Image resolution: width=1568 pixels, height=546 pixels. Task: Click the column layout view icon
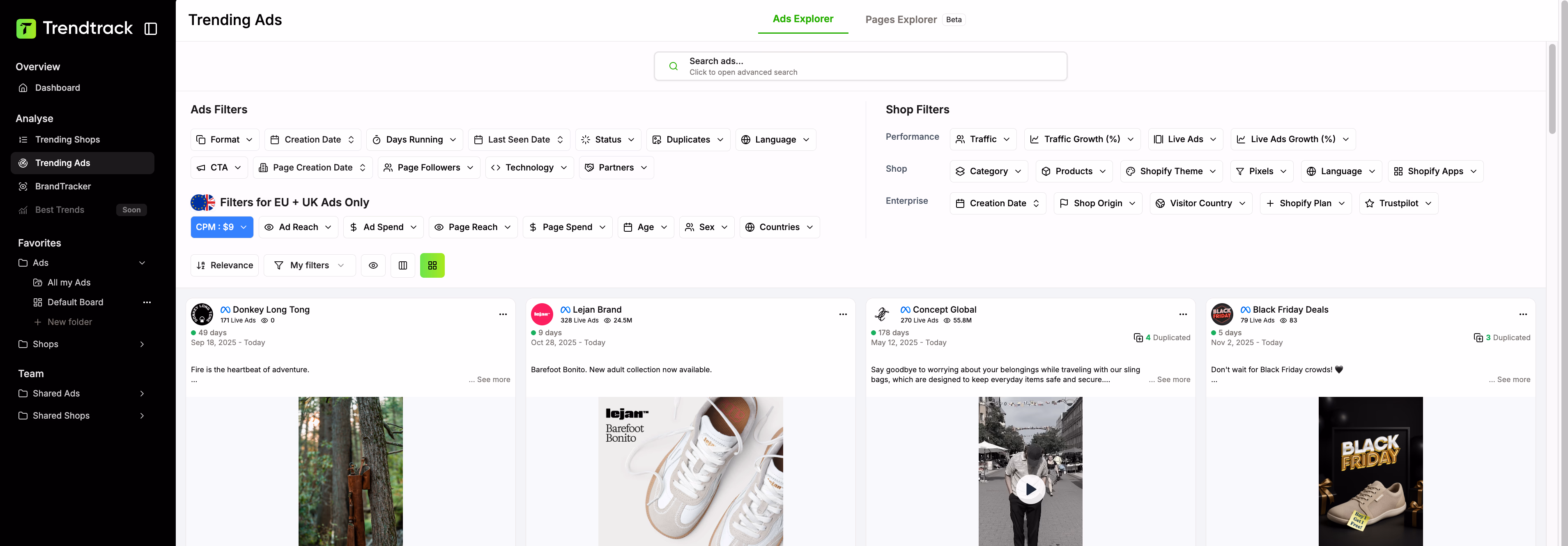tap(402, 265)
